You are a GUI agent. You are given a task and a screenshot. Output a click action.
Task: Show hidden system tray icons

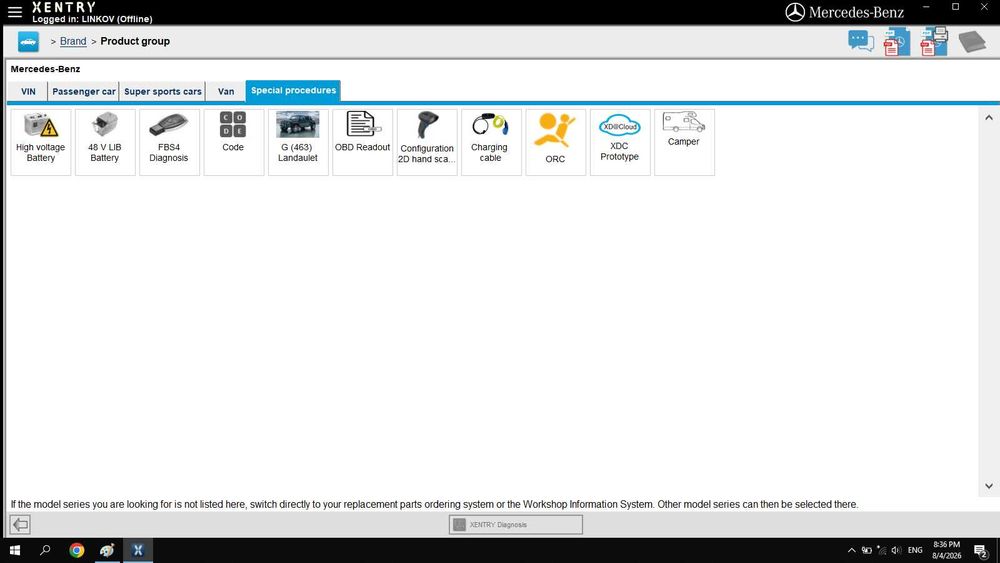pyautogui.click(x=851, y=550)
